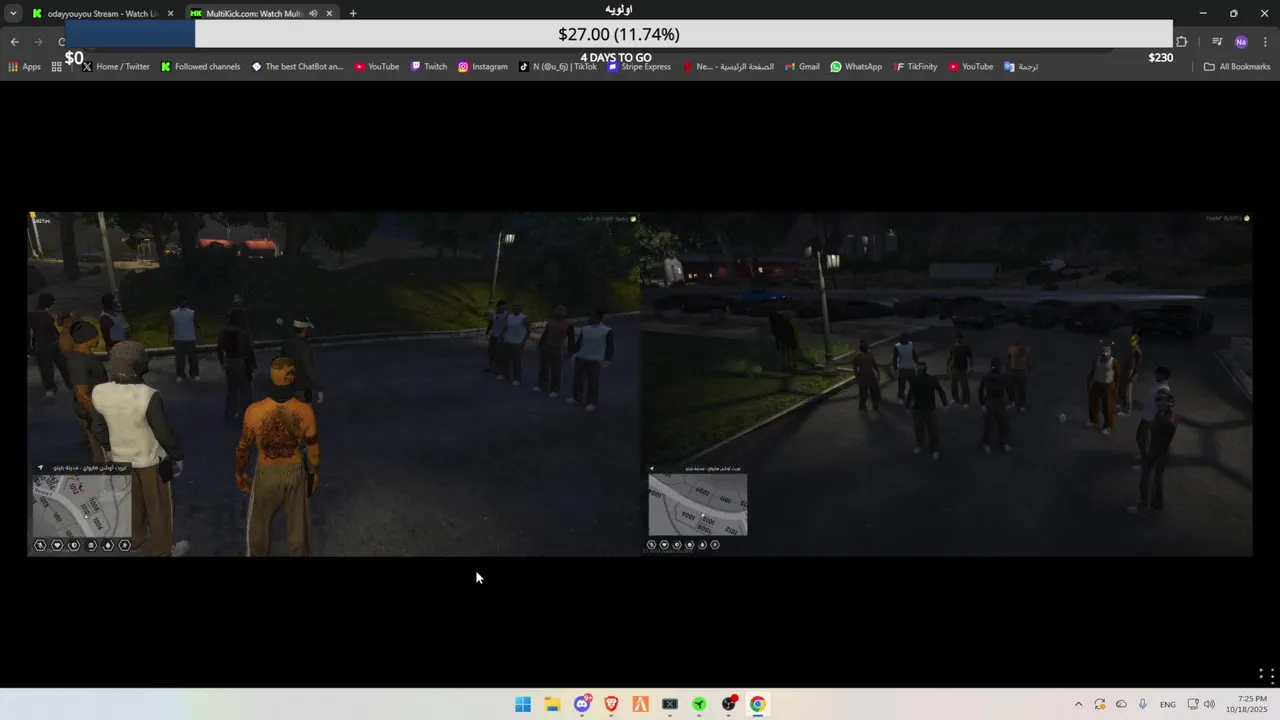Open network and volume quick settings
Screen dimensions: 1280x720
1201,704
